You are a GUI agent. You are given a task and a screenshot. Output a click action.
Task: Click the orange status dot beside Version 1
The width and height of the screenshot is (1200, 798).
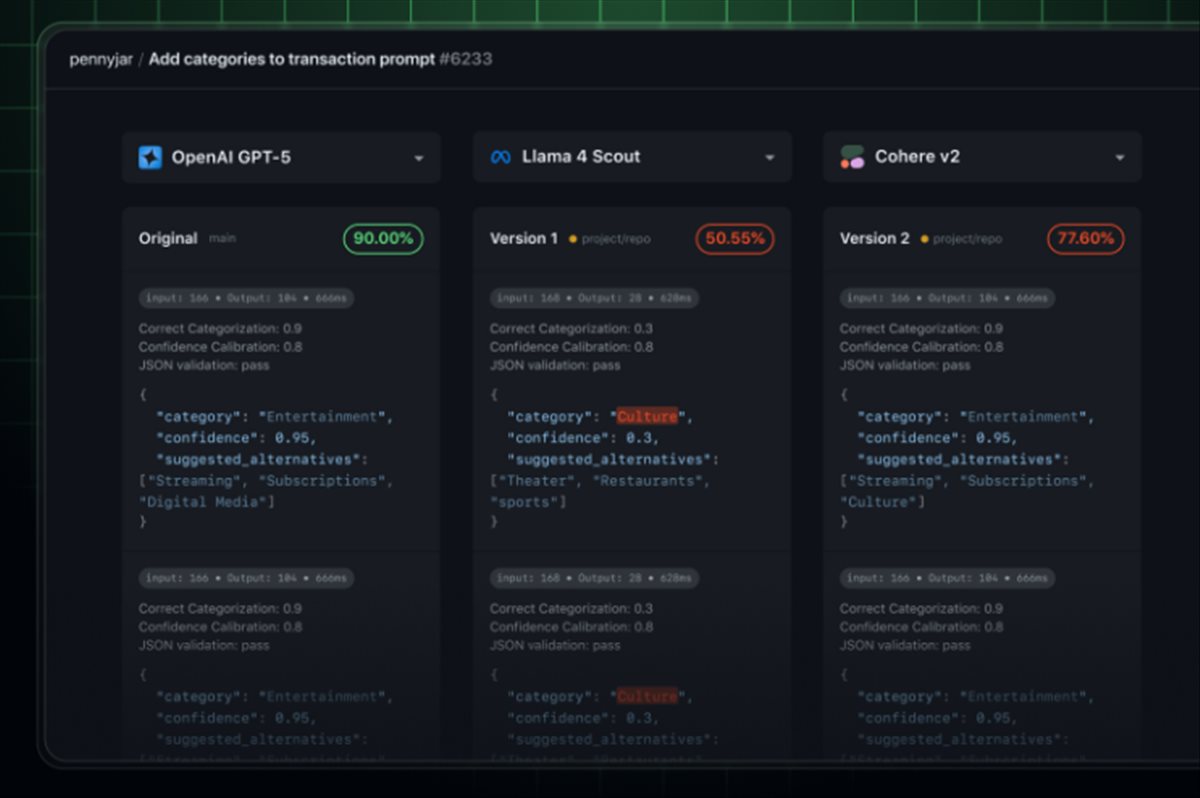[573, 239]
